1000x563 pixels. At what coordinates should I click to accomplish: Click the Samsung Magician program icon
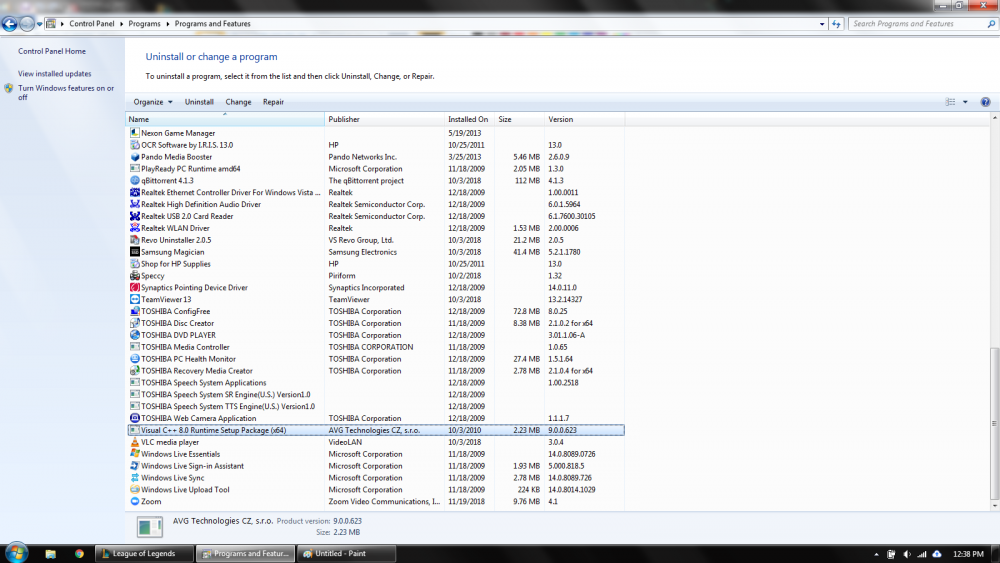(134, 252)
